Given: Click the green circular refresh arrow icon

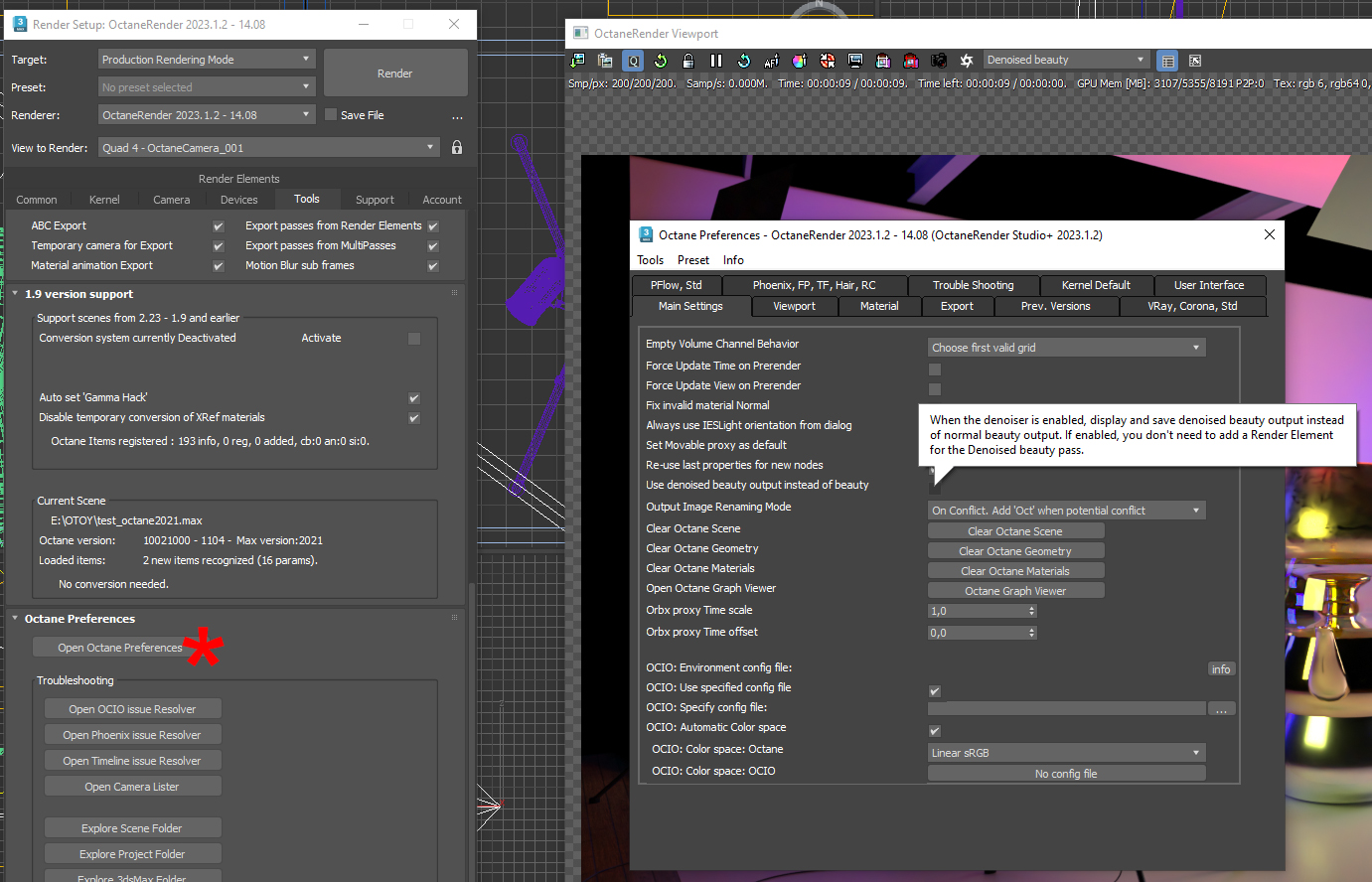Looking at the screenshot, I should [661, 61].
